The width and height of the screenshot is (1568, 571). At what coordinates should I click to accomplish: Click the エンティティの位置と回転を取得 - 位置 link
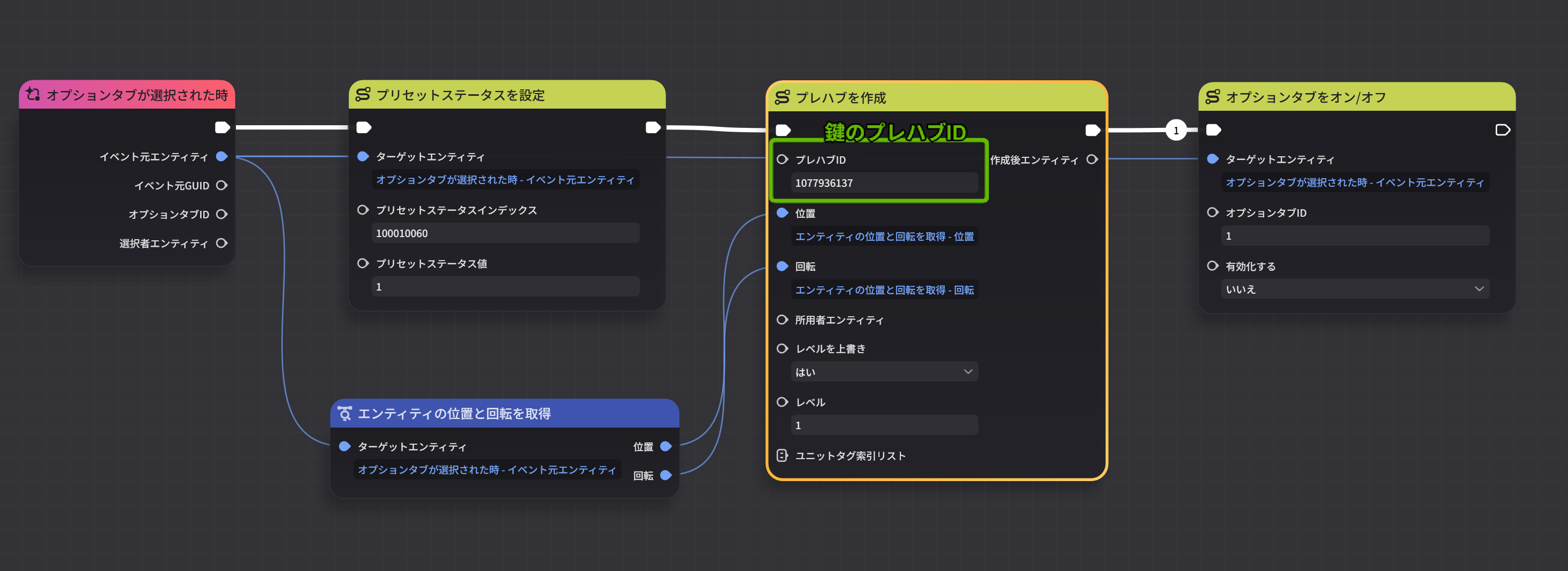point(885,236)
